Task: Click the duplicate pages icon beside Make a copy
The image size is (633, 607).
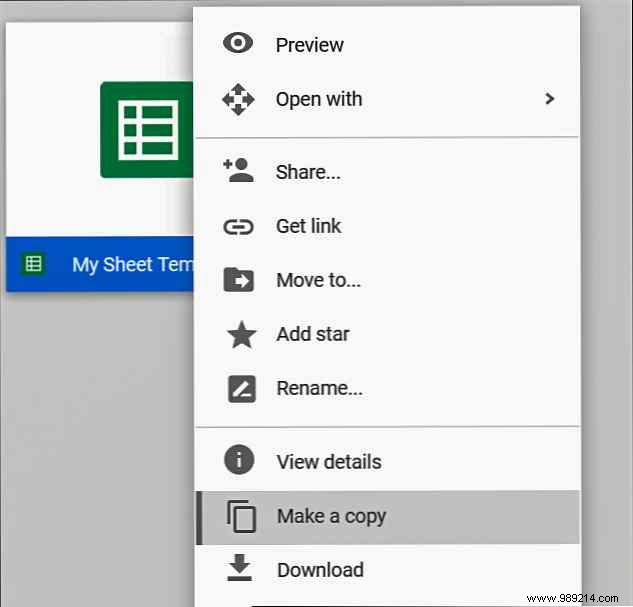Action: coord(241,517)
